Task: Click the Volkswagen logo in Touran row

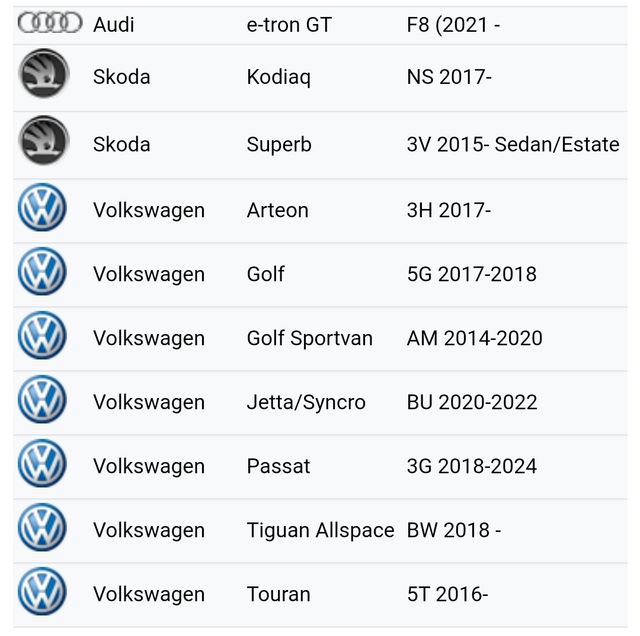Action: tap(42, 593)
